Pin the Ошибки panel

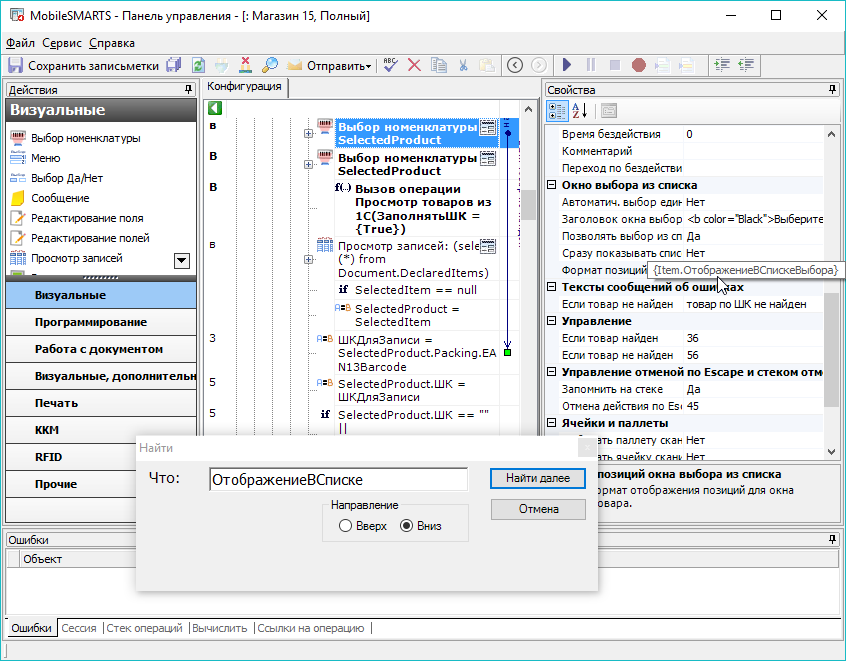833,539
